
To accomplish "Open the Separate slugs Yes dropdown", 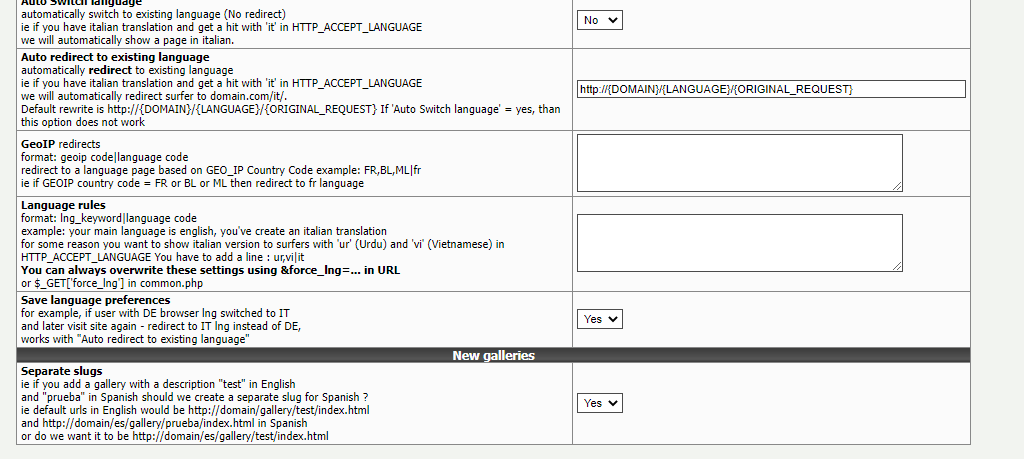I will click(x=600, y=403).
